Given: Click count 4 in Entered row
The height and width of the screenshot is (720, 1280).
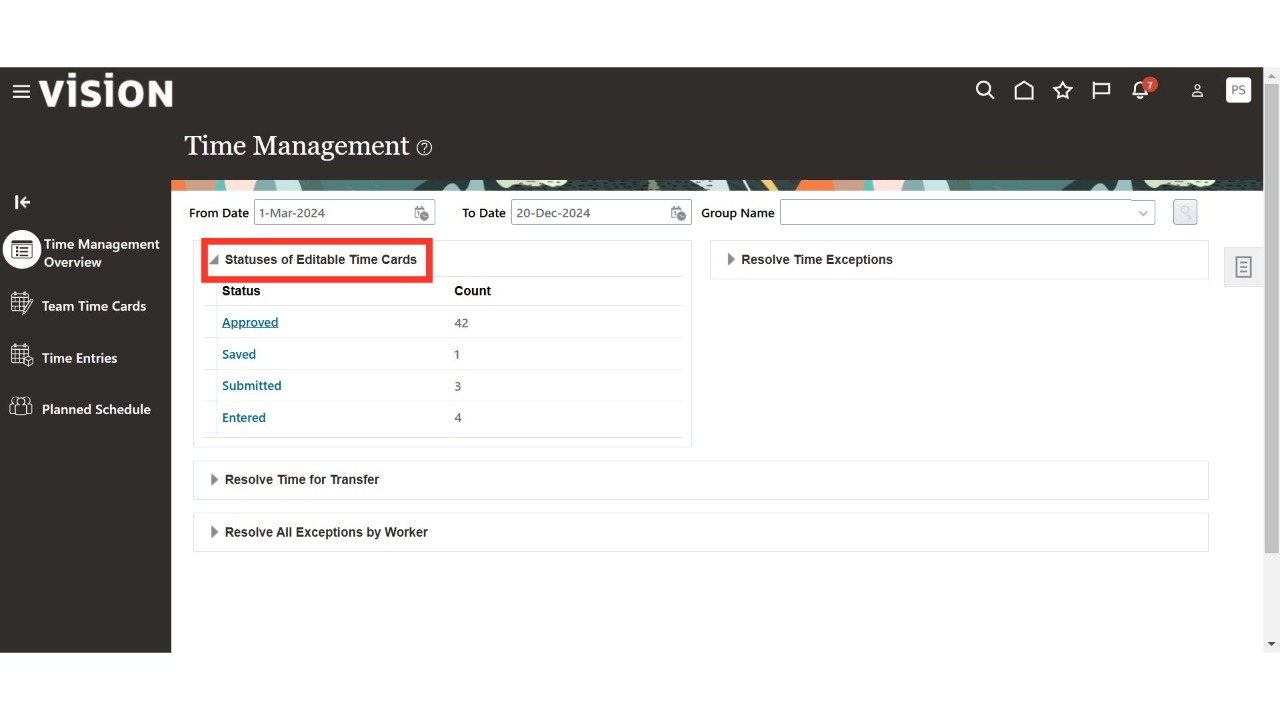Looking at the screenshot, I should point(458,418).
